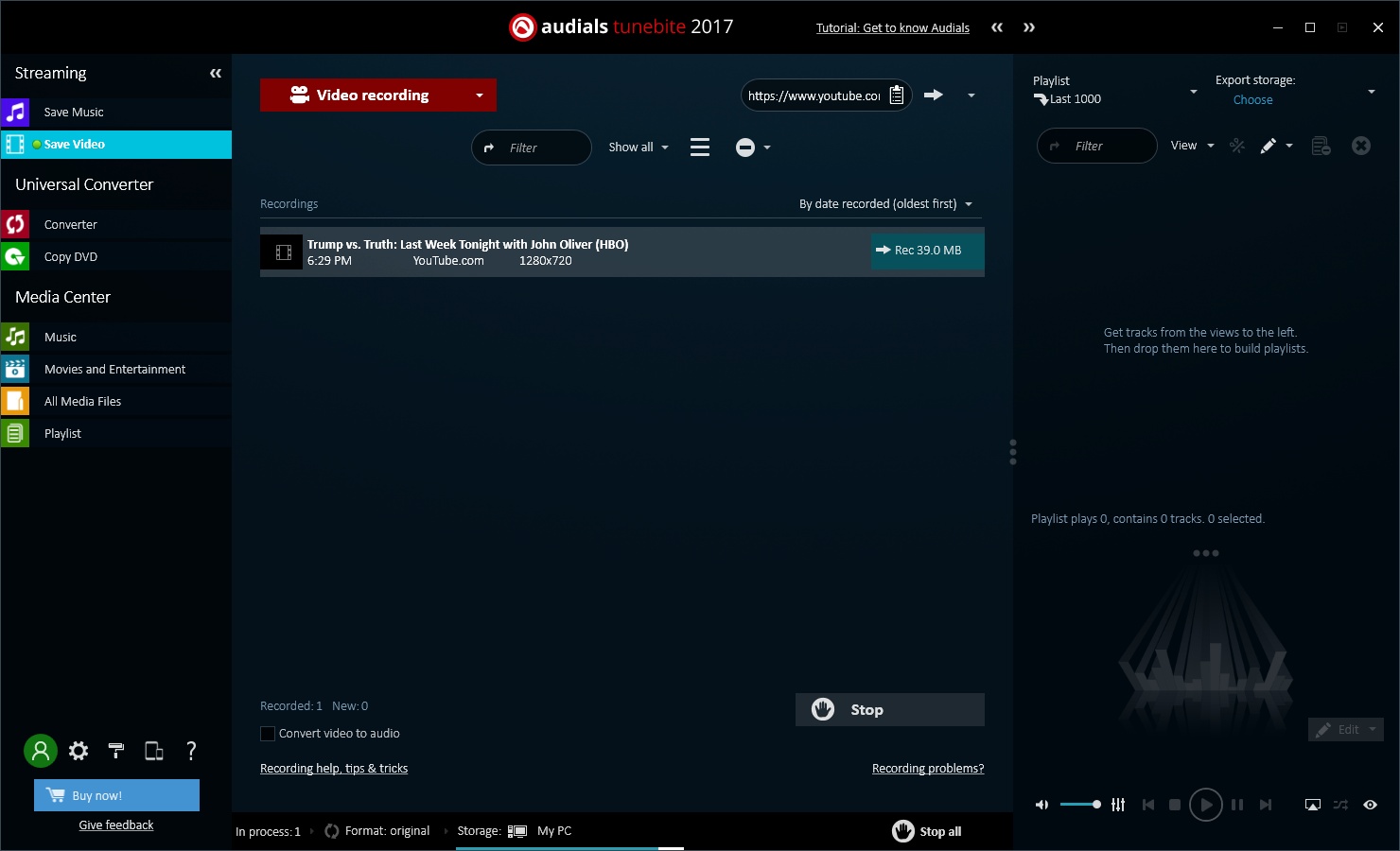Open dropdown arrow beside URL go arrow
This screenshot has width=1400, height=851.
[971, 95]
